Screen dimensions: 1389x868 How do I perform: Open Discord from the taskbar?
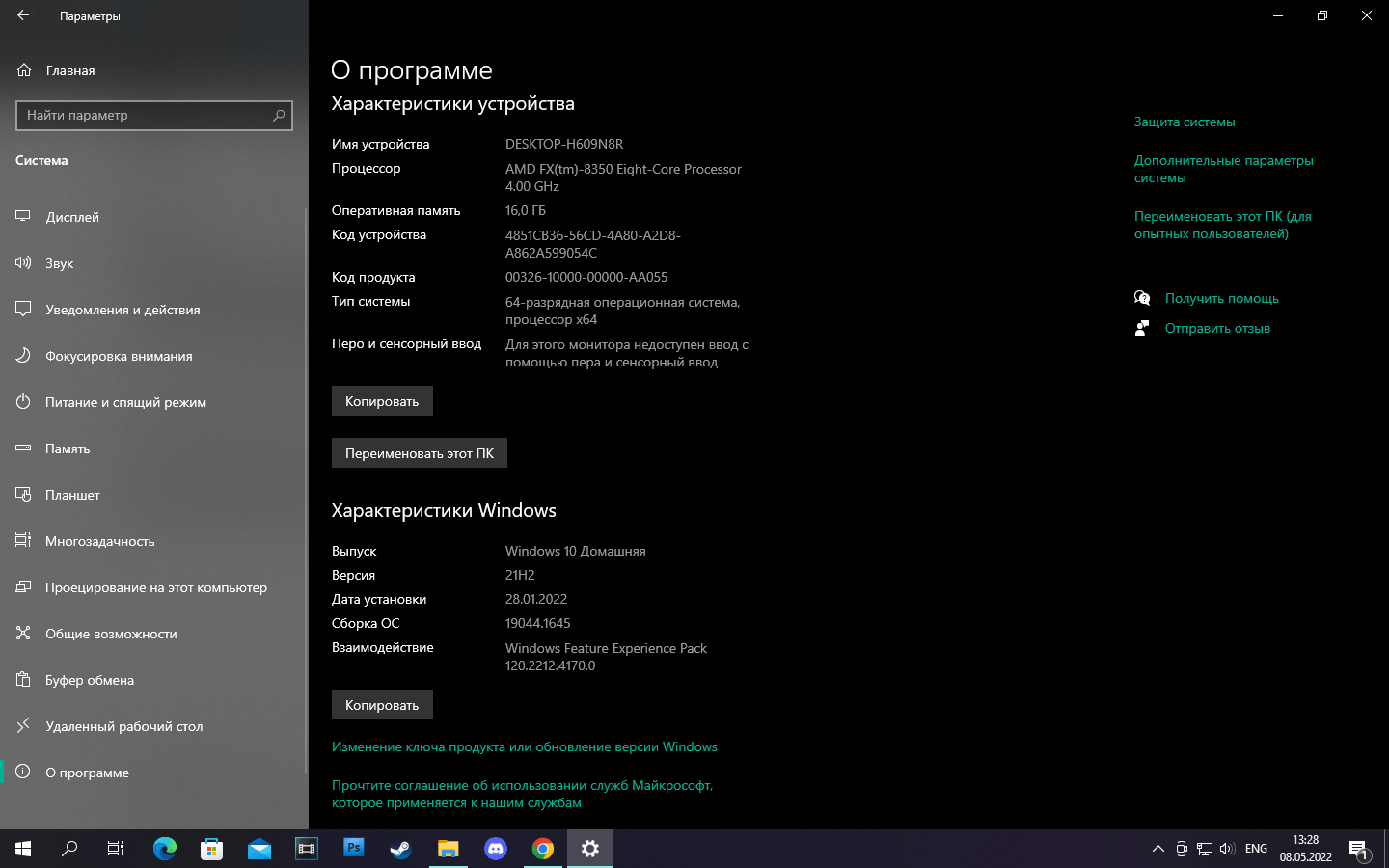[495, 849]
